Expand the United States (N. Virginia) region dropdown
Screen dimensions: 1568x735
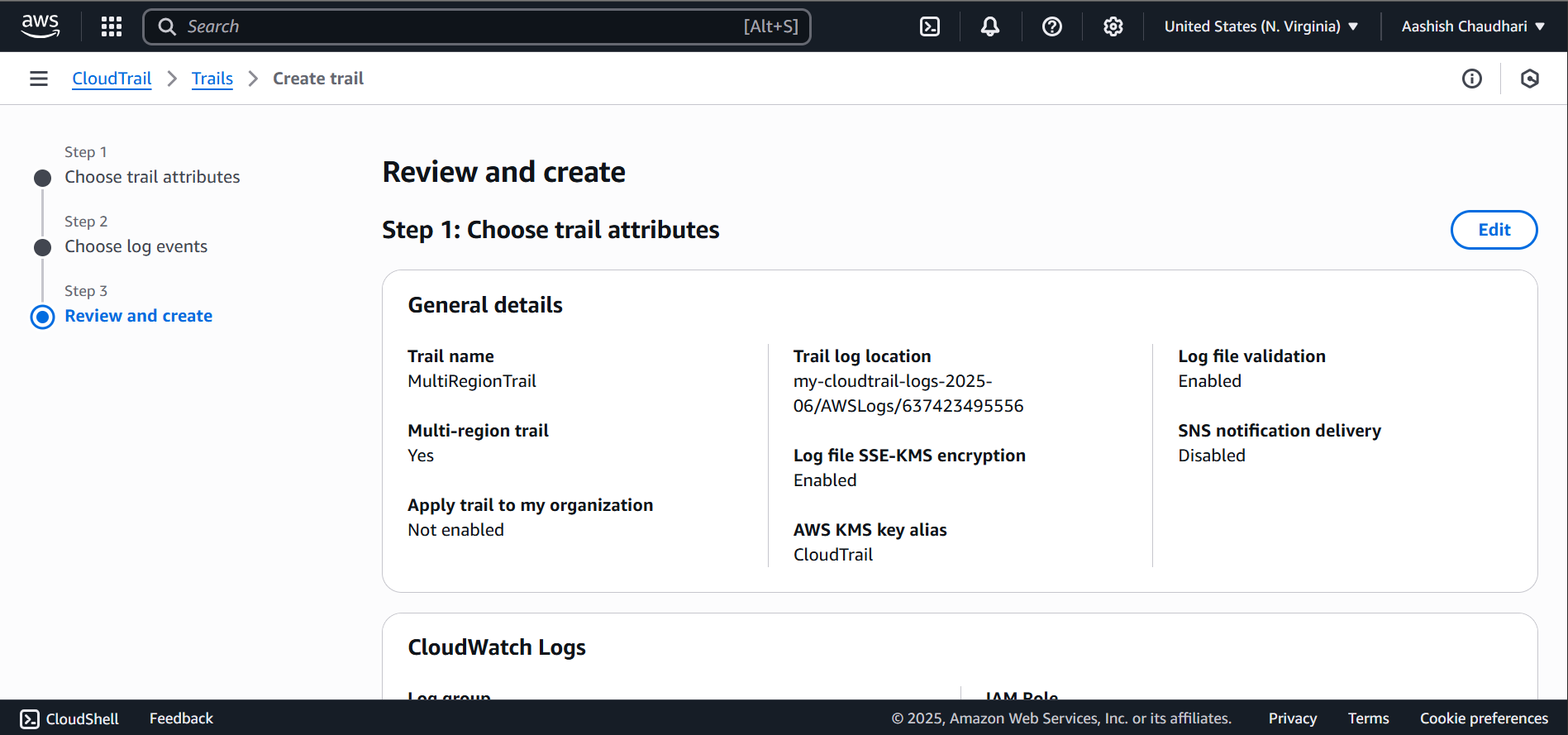[1261, 26]
